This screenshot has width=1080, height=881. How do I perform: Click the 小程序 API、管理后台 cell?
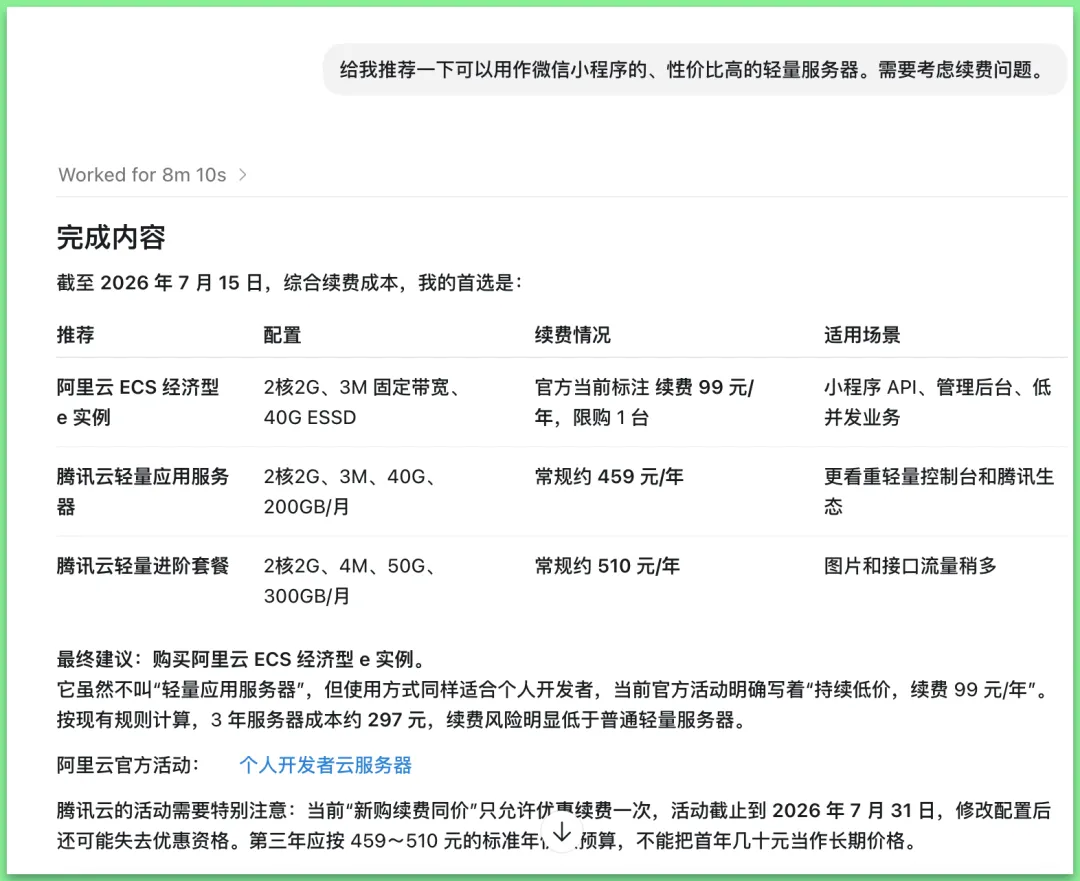937,402
